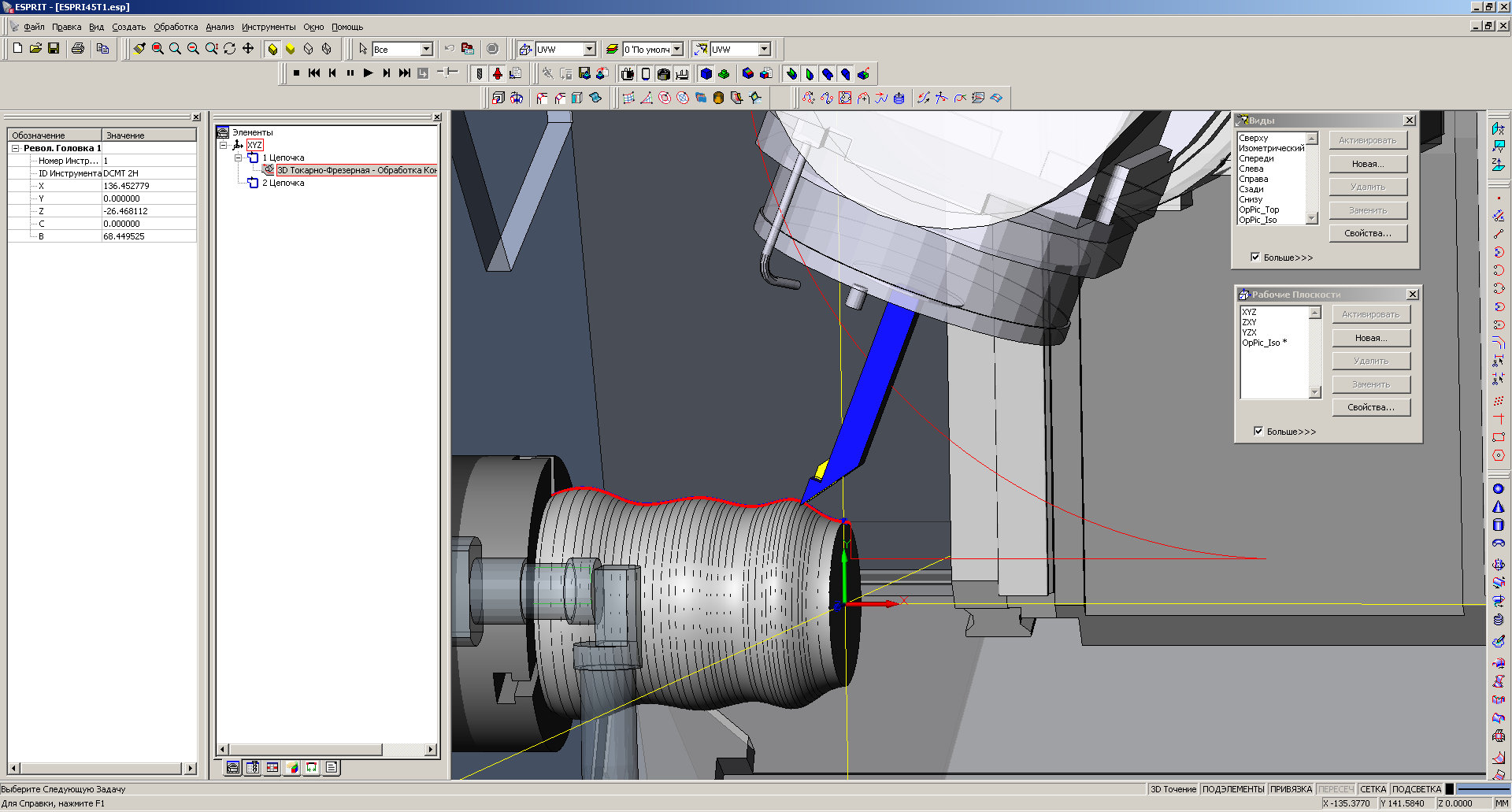1512x812 pixels.
Task: Open the Все selection filter dropdown
Action: (x=426, y=50)
